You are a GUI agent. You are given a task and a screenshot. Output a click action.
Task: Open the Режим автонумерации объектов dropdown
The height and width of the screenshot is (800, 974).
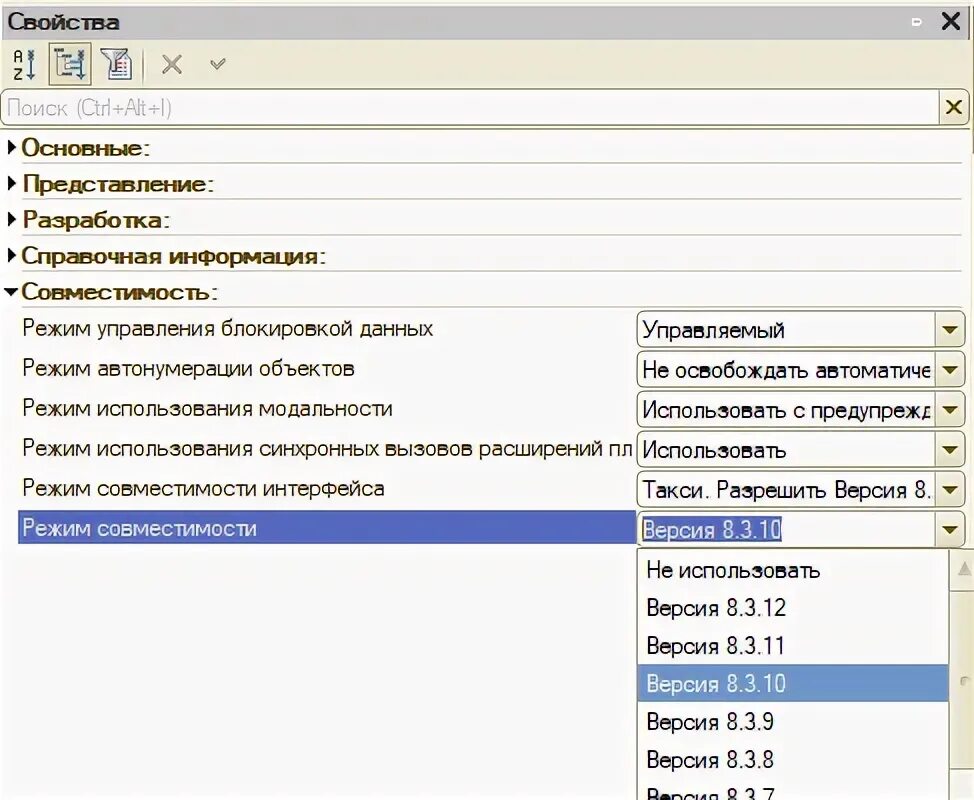(948, 369)
